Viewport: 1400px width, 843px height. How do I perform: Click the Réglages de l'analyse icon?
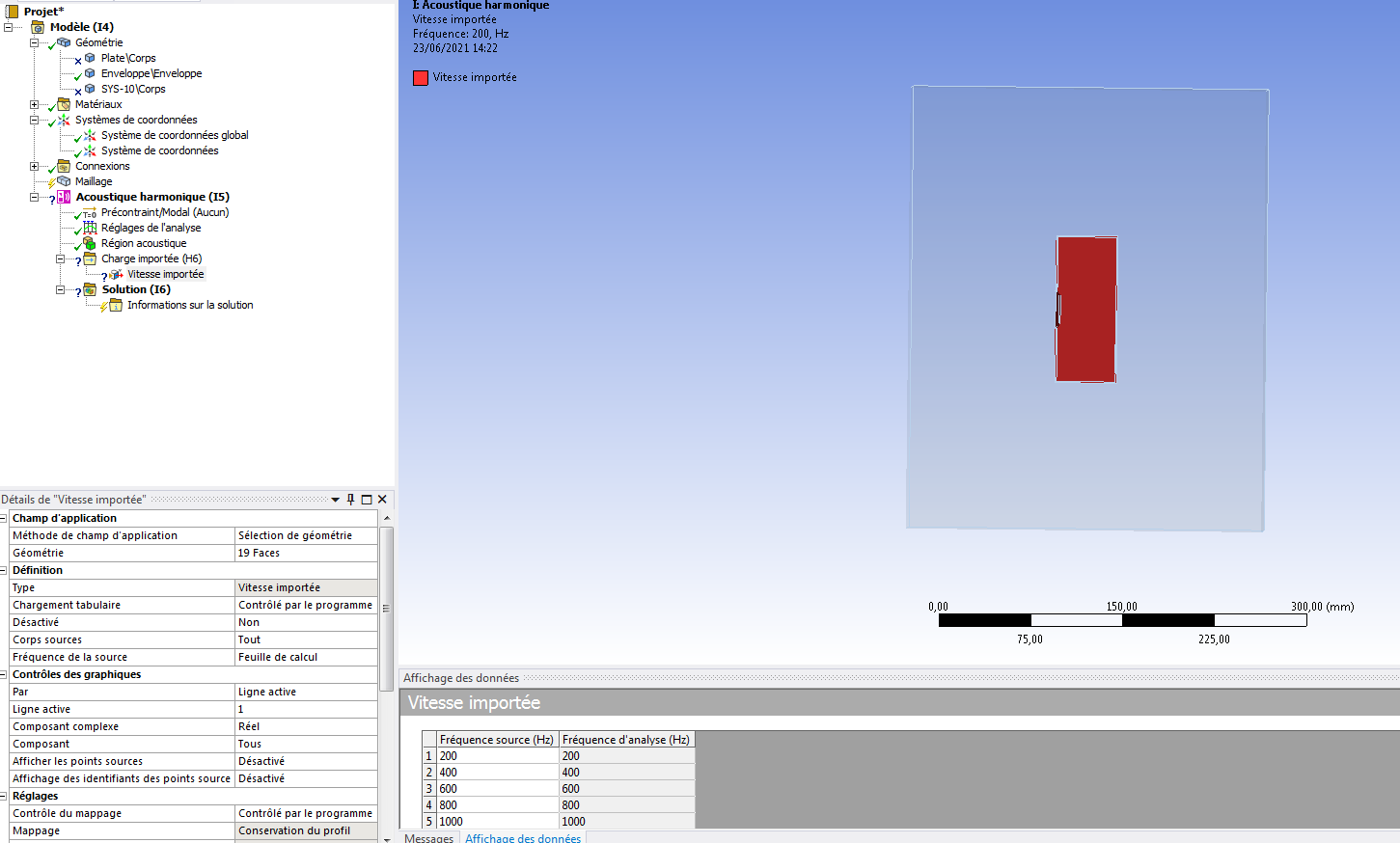tap(90, 228)
